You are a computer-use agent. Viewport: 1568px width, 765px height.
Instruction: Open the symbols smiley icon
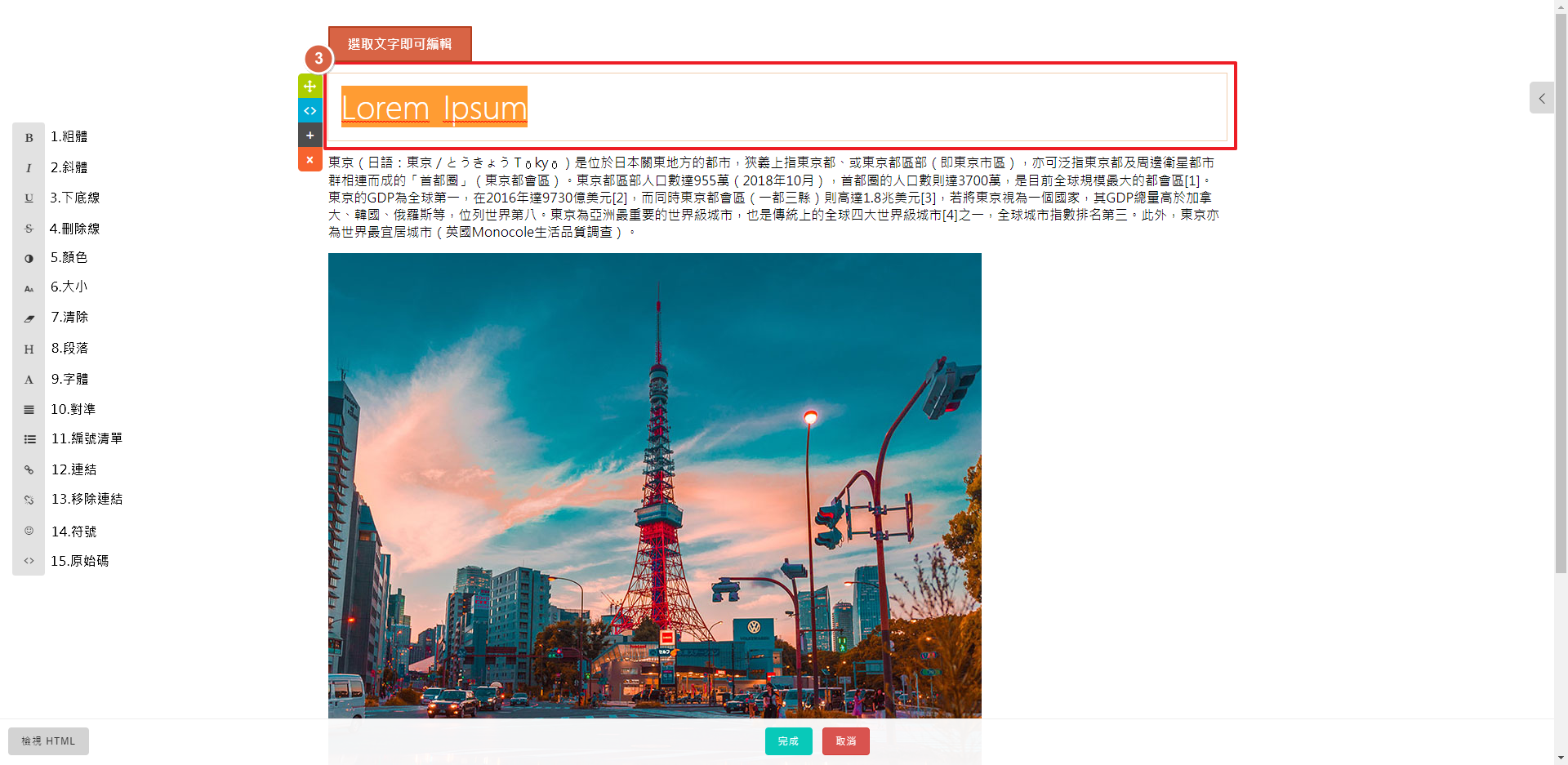[x=29, y=531]
